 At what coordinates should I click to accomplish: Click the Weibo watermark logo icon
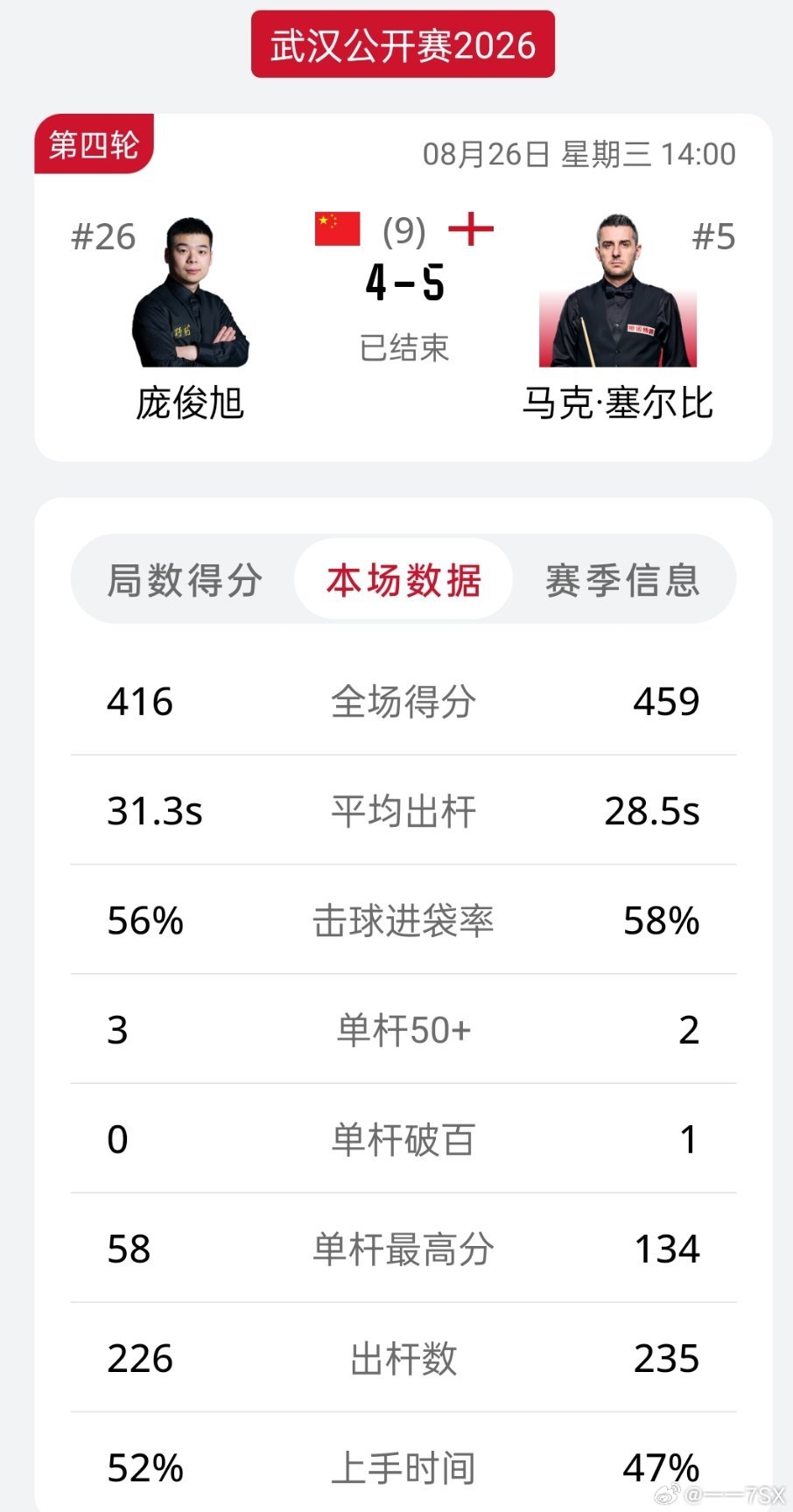pos(669,1494)
